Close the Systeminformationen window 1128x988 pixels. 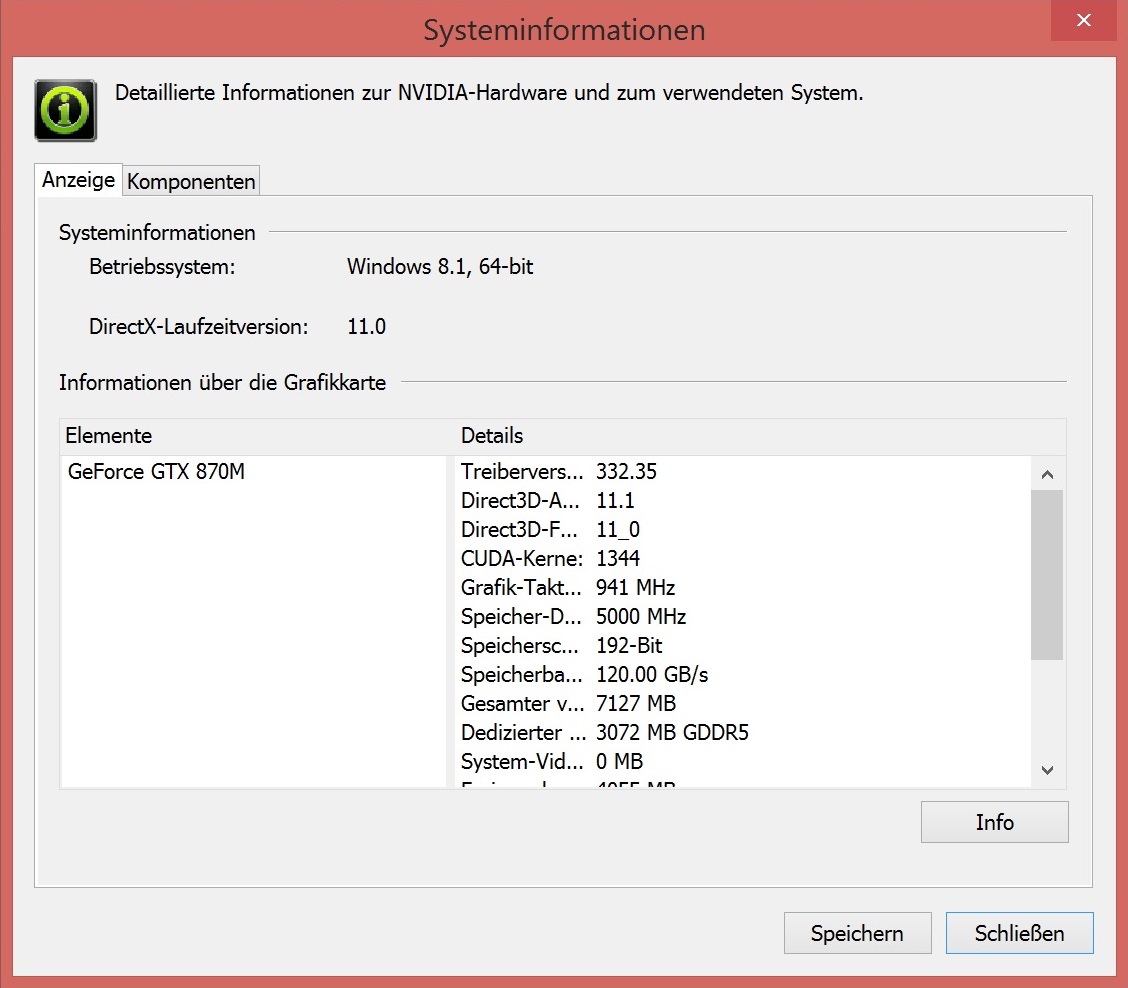click(x=1083, y=20)
